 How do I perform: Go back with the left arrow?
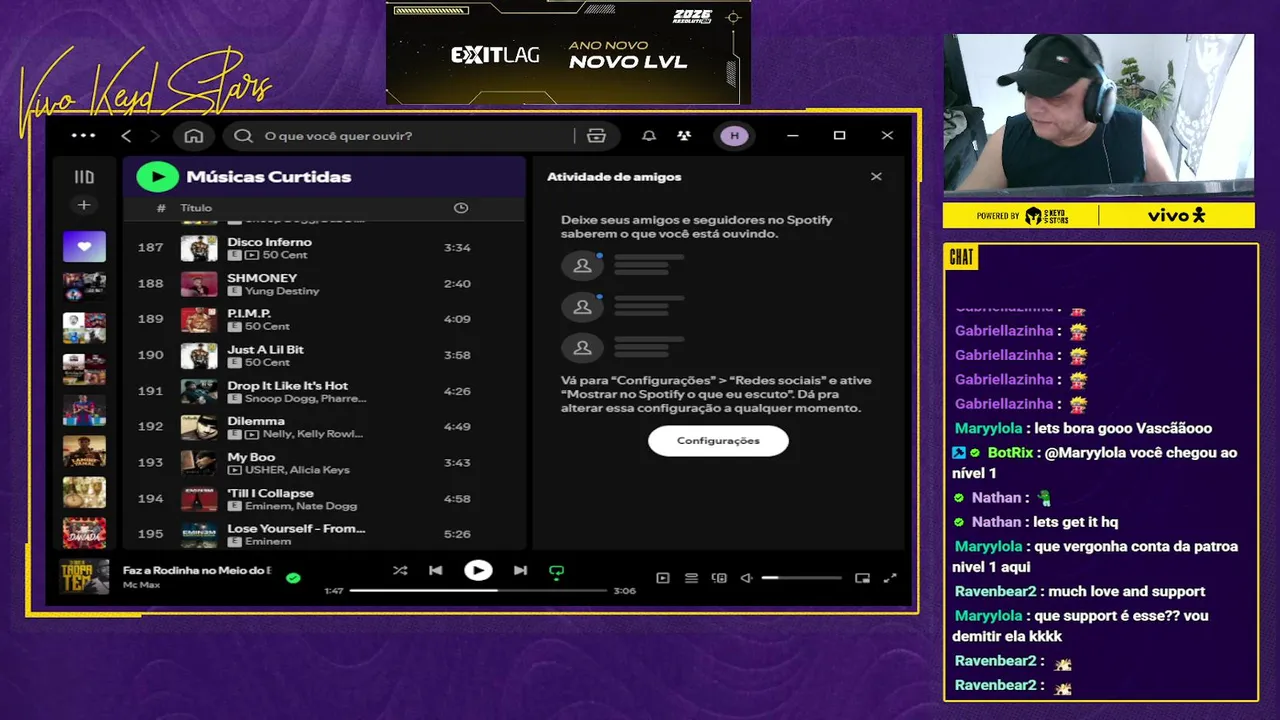126,136
